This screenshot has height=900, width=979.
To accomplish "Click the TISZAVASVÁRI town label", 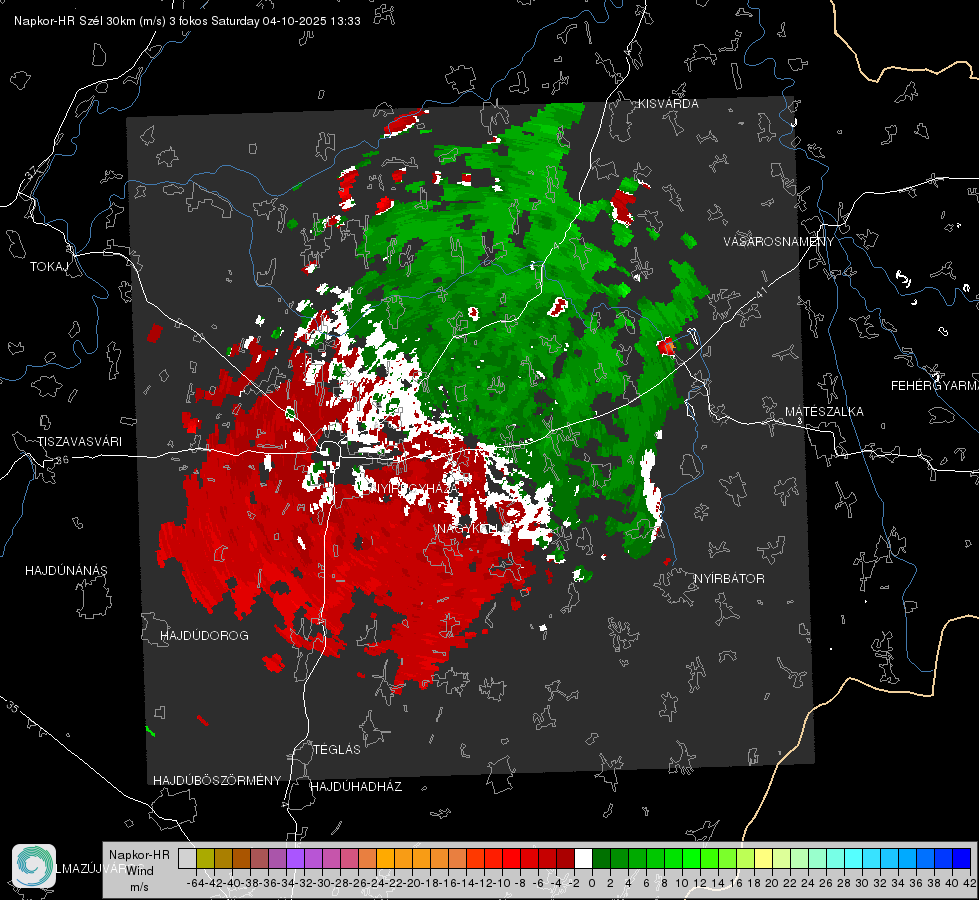I will pos(79,442).
